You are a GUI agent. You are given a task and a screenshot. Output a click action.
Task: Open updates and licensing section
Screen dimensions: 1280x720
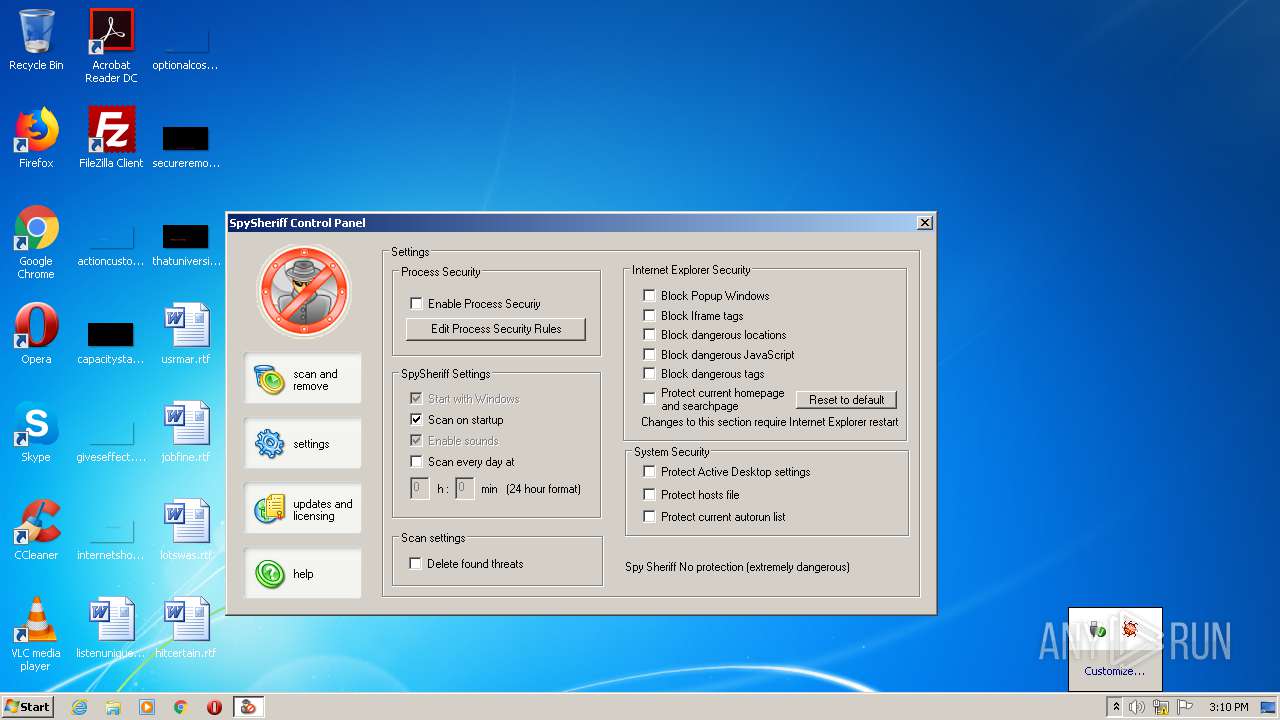[303, 509]
